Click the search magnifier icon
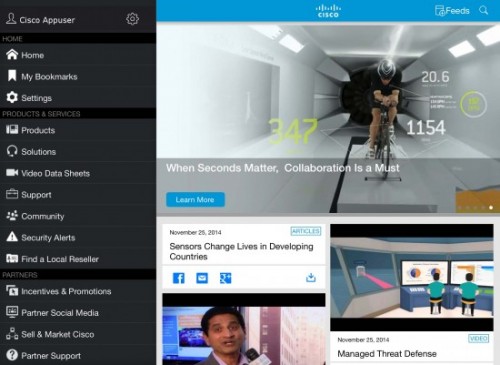 484,10
